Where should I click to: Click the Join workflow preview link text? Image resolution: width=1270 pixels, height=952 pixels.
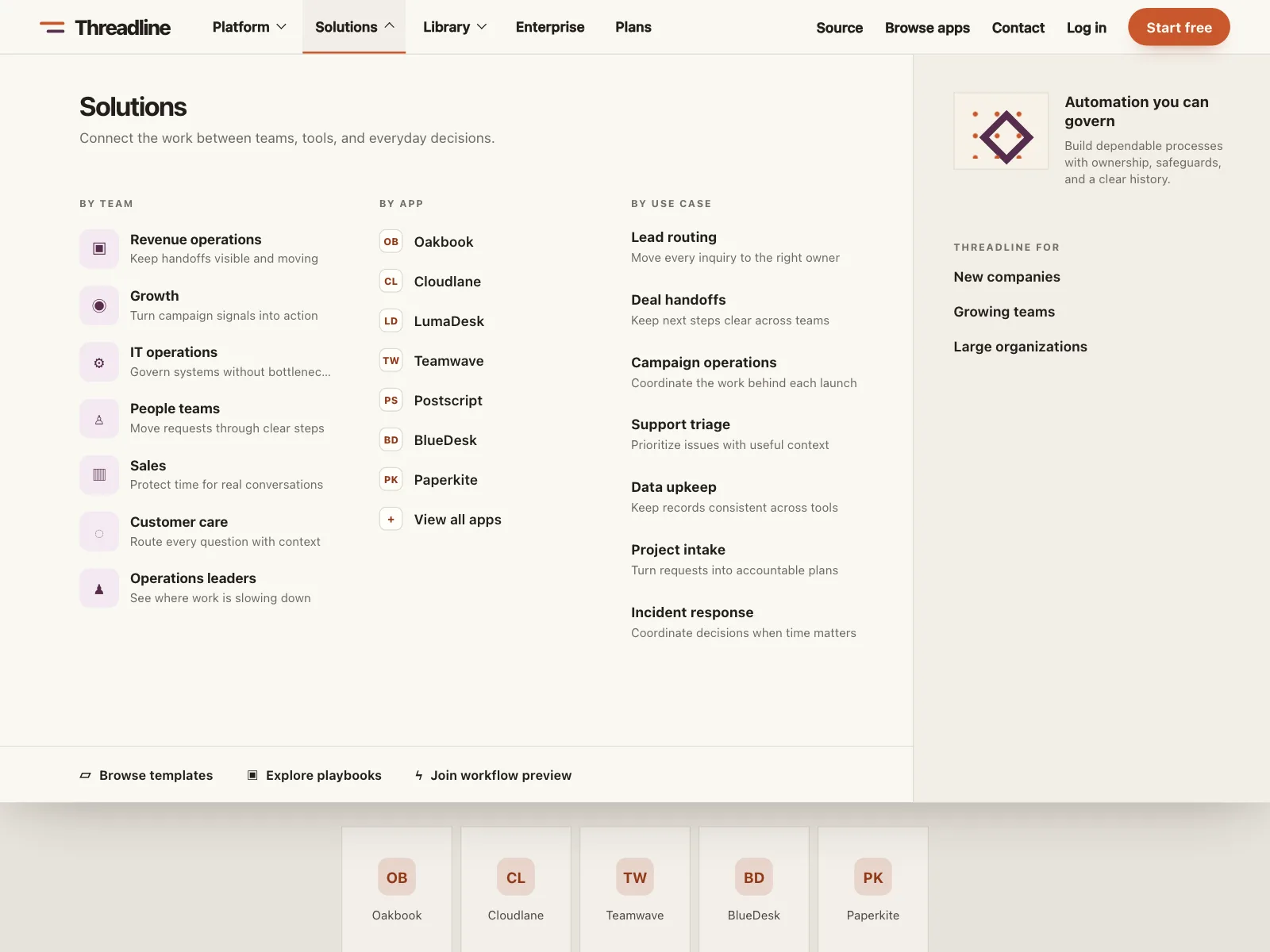501,775
